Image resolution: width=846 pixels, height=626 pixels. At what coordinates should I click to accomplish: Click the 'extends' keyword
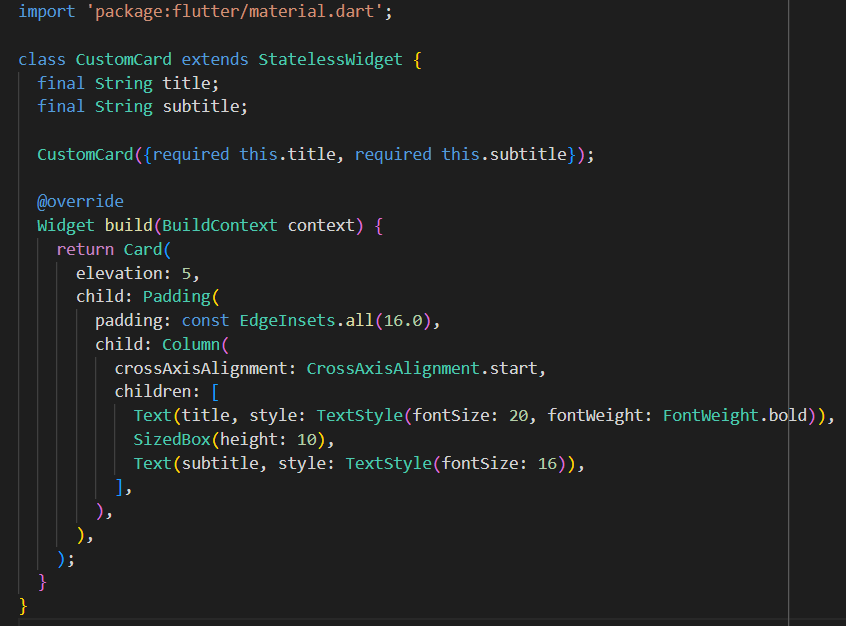(215, 59)
